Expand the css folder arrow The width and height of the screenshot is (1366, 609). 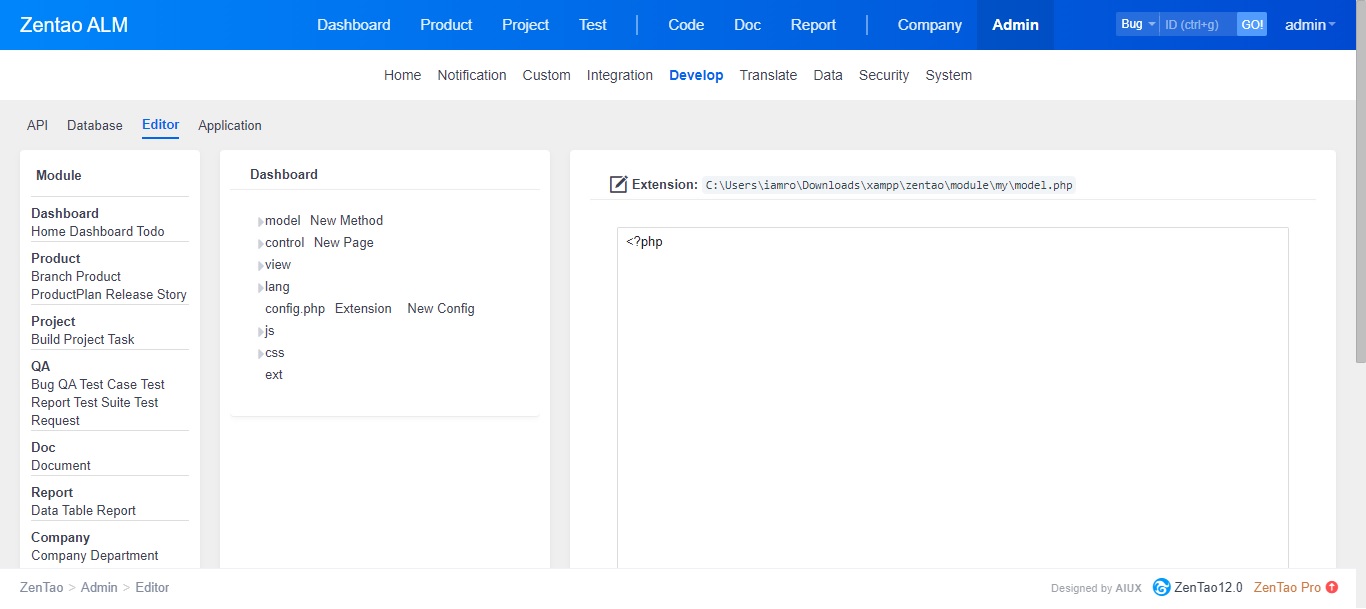coord(261,353)
